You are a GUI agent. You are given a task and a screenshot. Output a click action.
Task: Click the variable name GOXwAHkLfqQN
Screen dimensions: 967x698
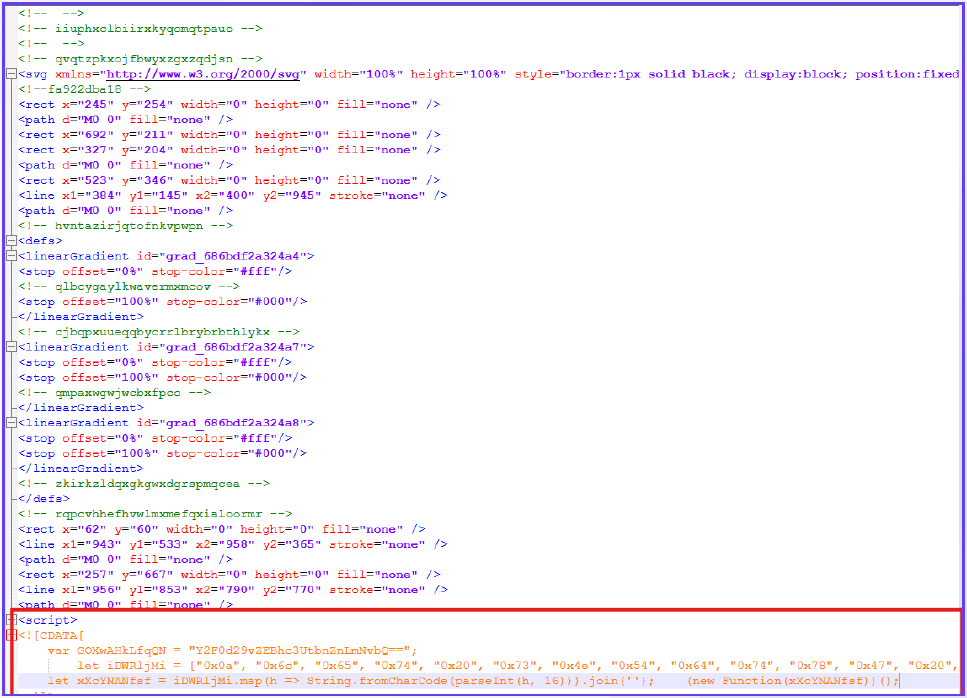click(x=121, y=651)
